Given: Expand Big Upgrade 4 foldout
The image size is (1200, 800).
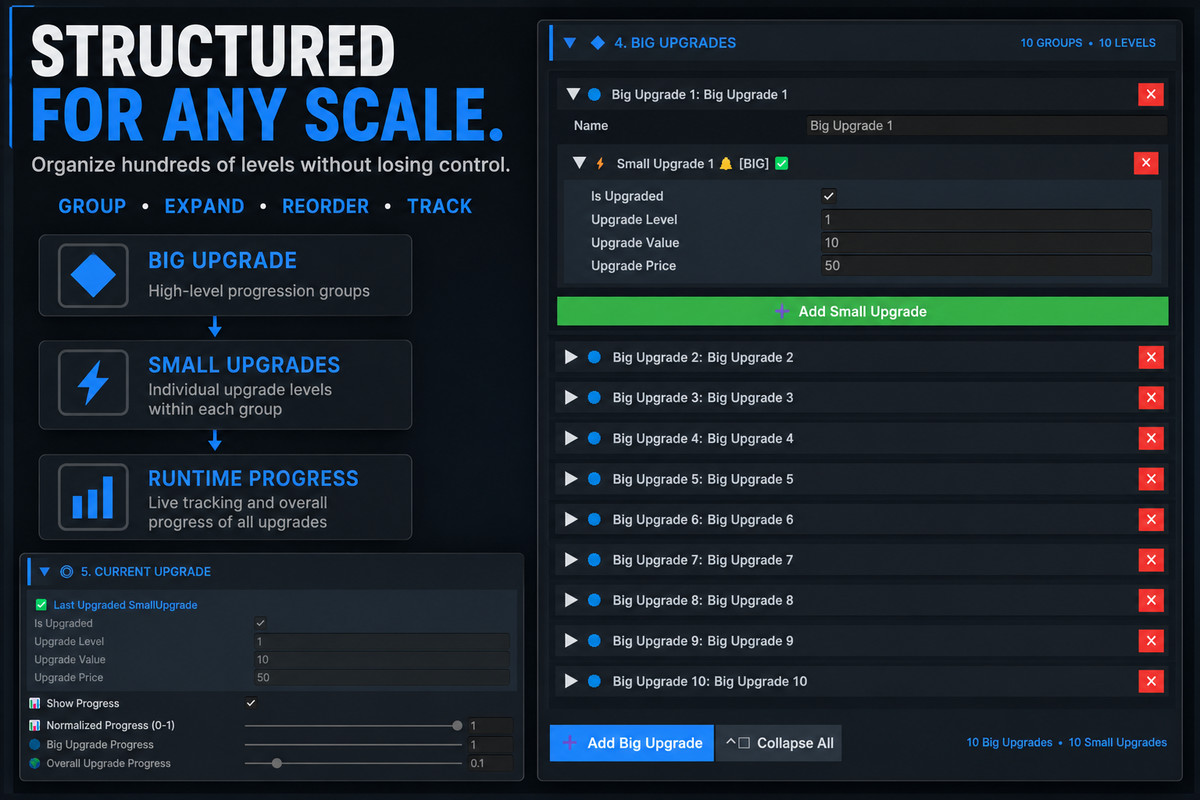Looking at the screenshot, I should tap(571, 438).
